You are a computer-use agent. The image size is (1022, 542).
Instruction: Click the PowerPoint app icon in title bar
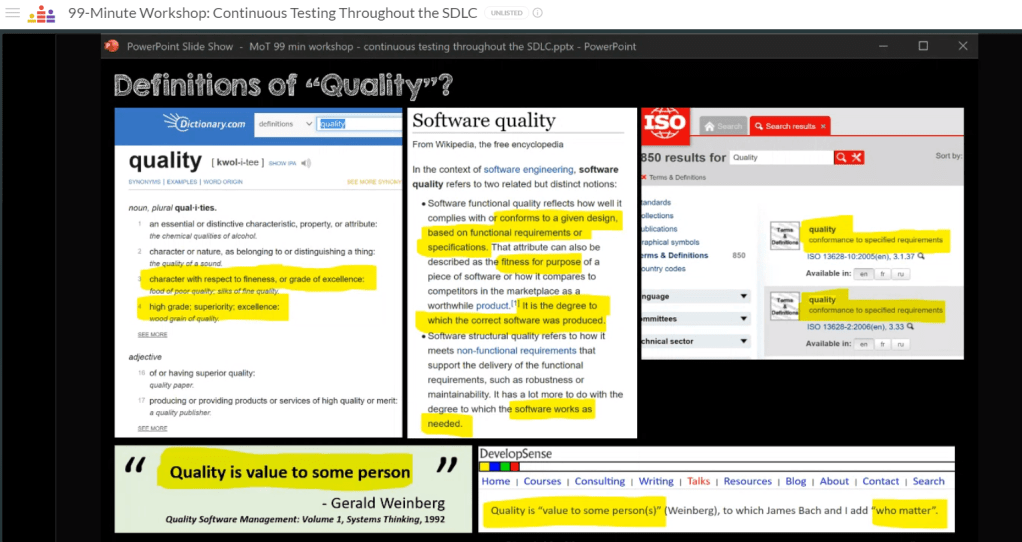[x=112, y=46]
